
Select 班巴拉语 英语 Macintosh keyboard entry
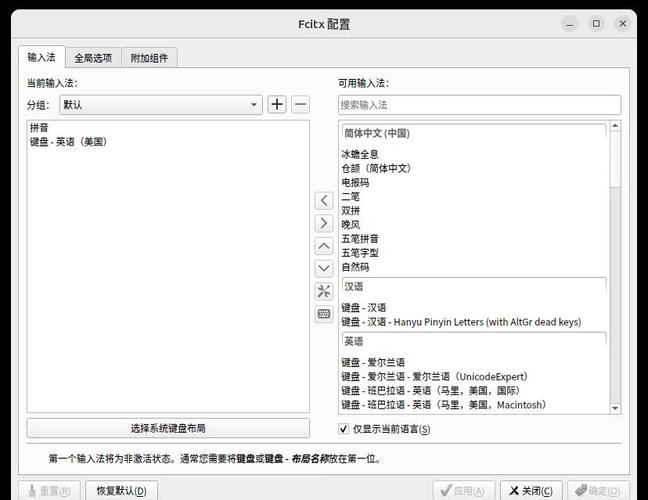474,405
